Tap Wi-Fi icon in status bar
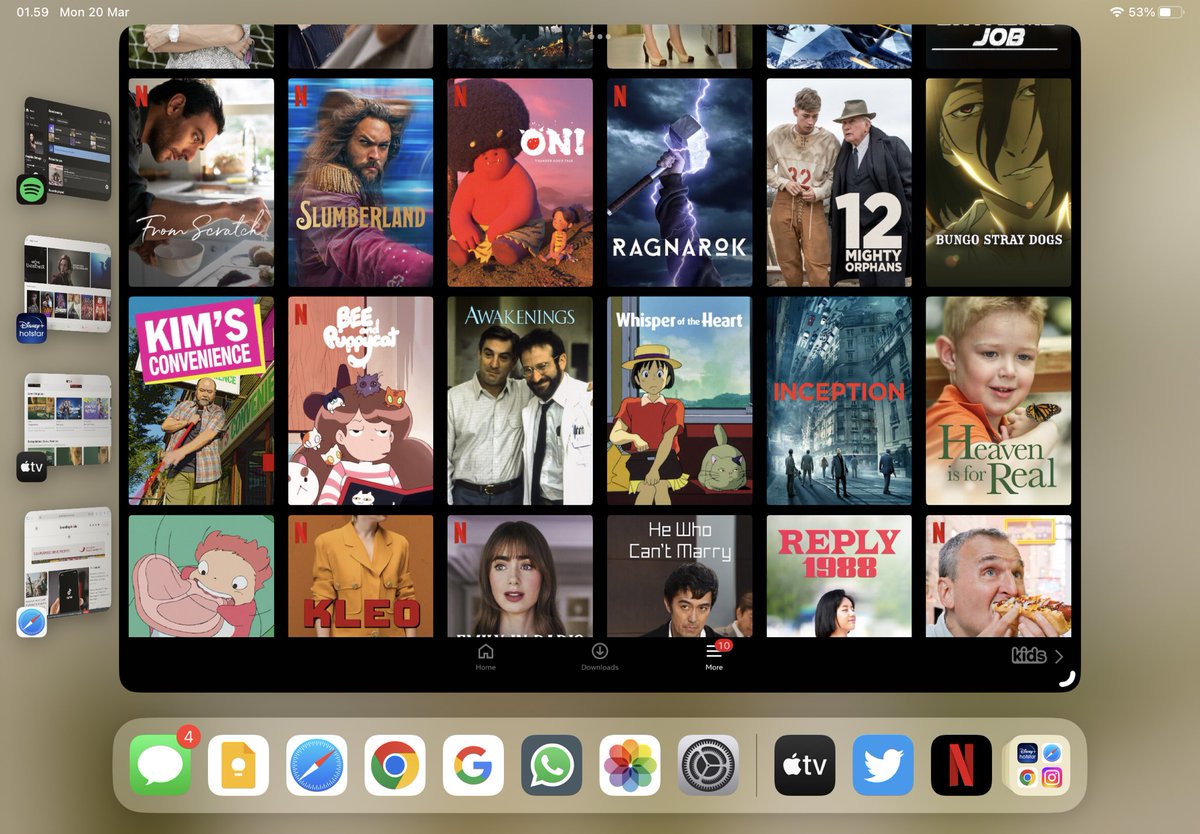 click(1117, 12)
